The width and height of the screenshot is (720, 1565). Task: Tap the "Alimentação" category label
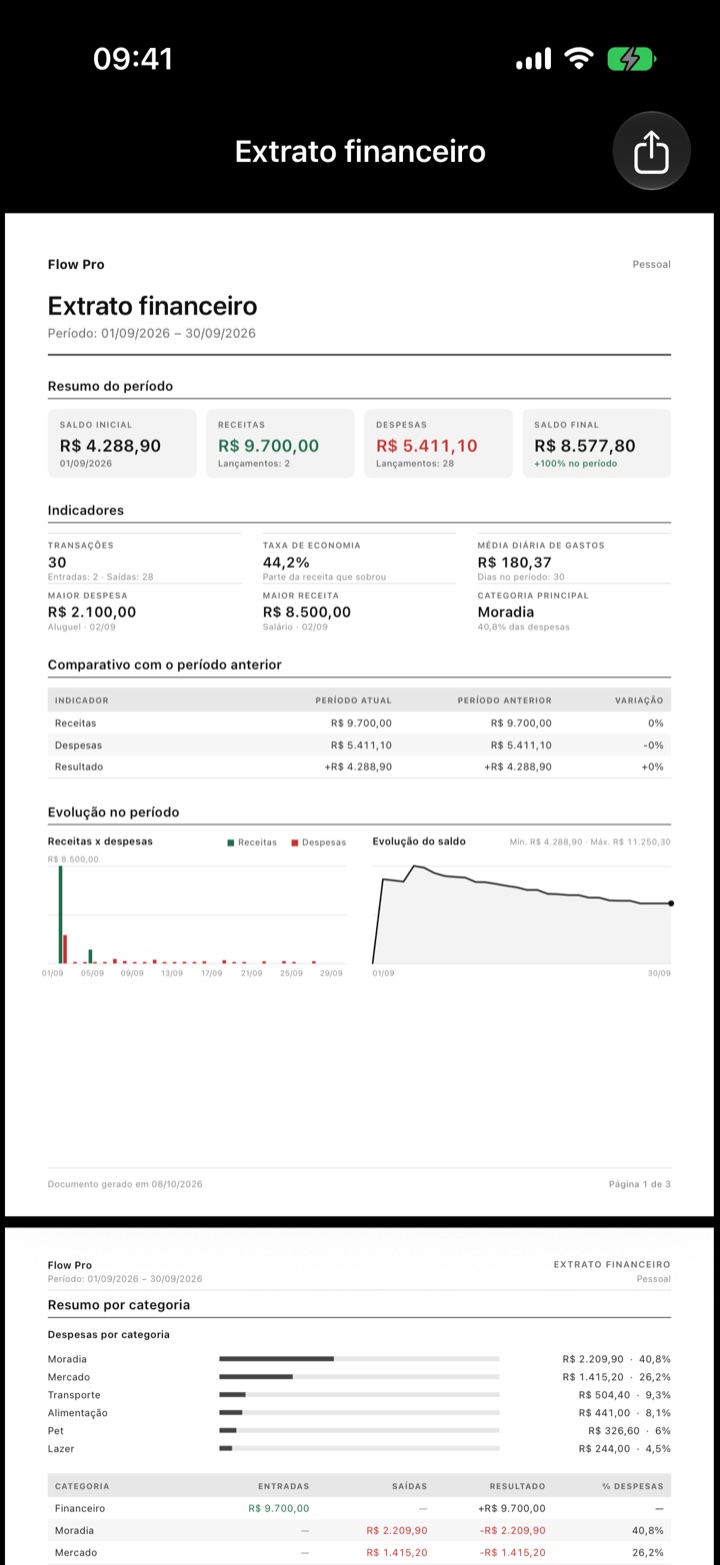[78, 1413]
